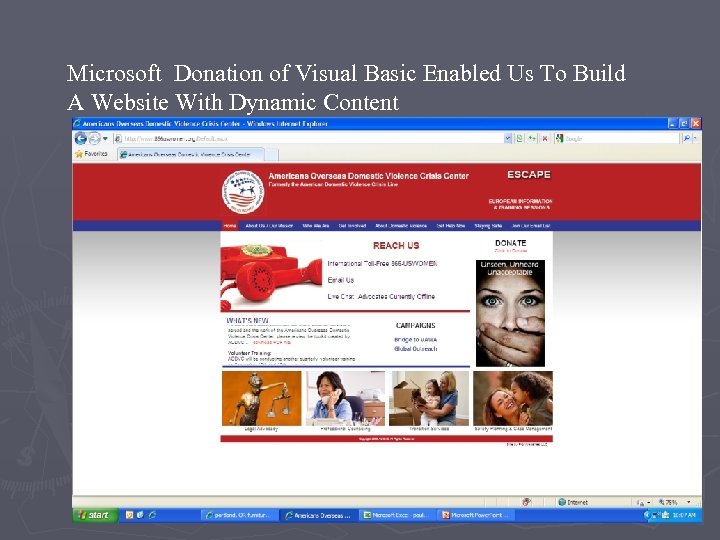Image resolution: width=720 pixels, height=540 pixels.
Task: Open the recent pages arrow beside Forward
Action: click(x=105, y=138)
